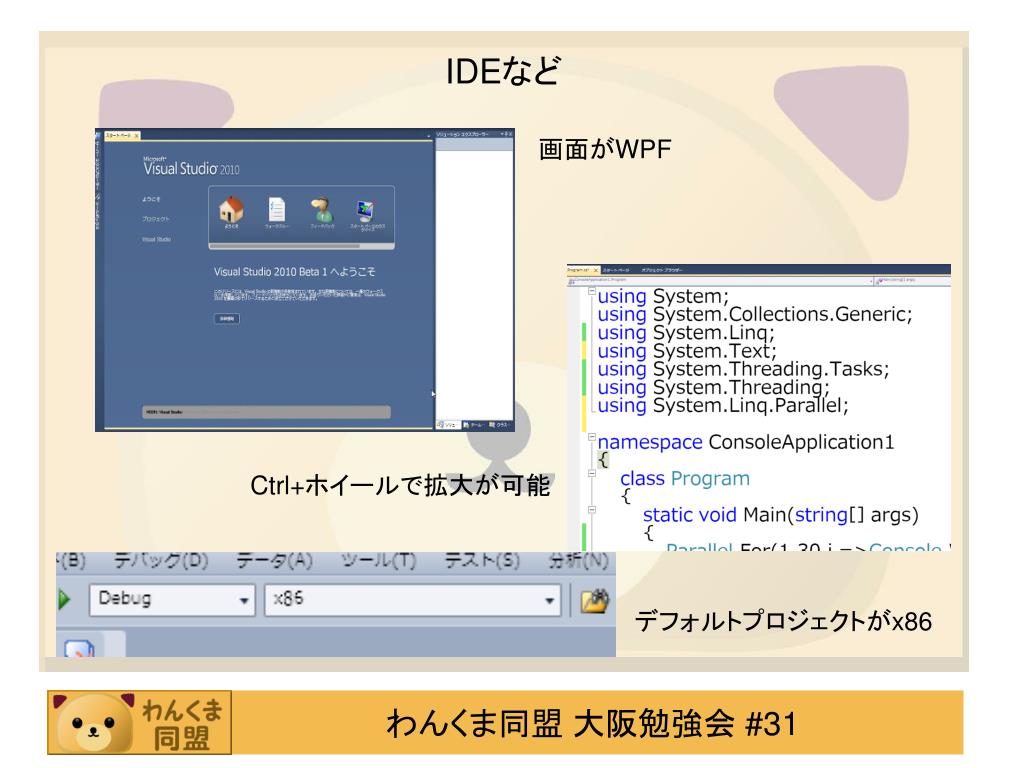Click the 'using System.Collections.Generic;' code line

(x=755, y=314)
